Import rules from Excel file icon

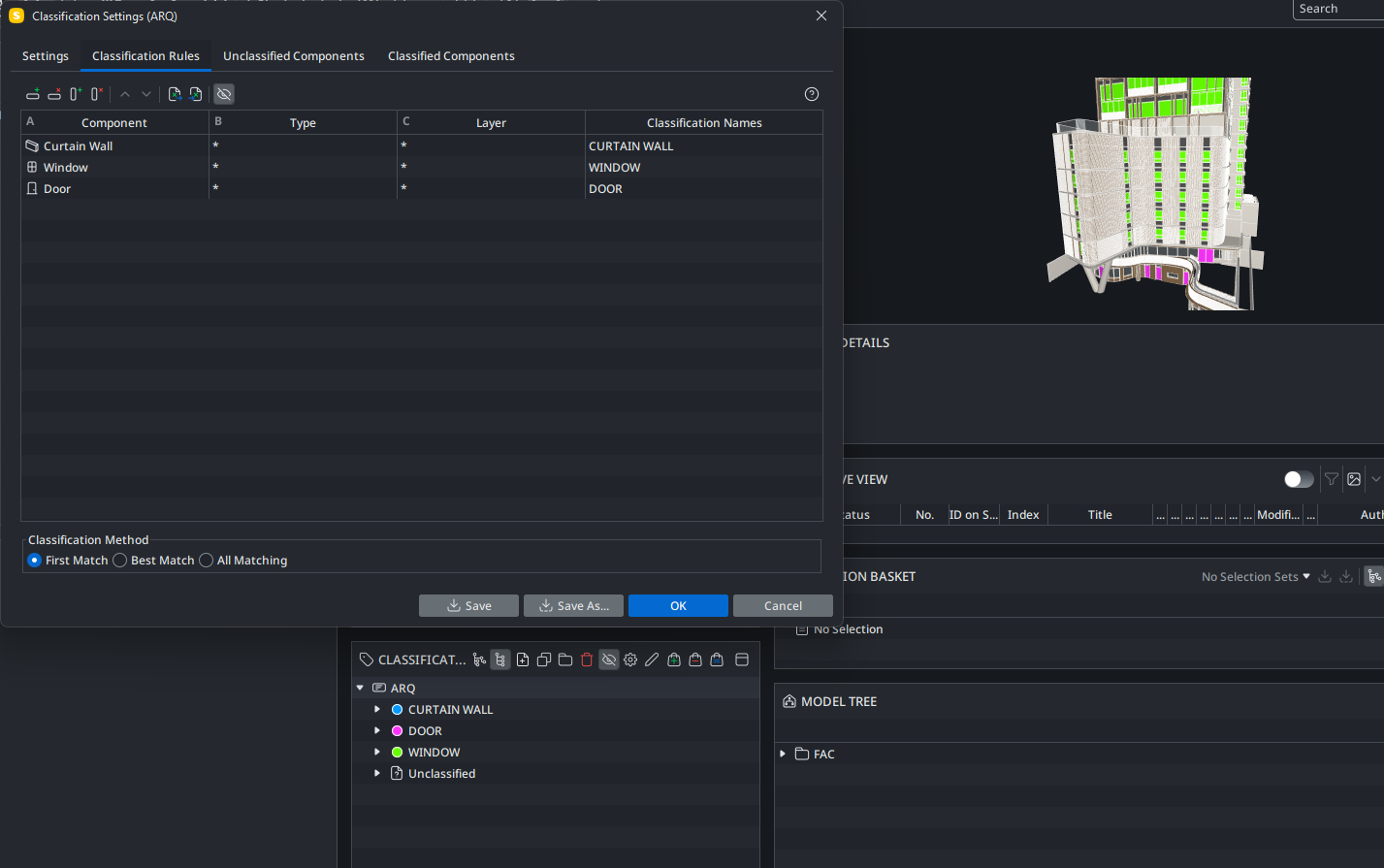196,94
